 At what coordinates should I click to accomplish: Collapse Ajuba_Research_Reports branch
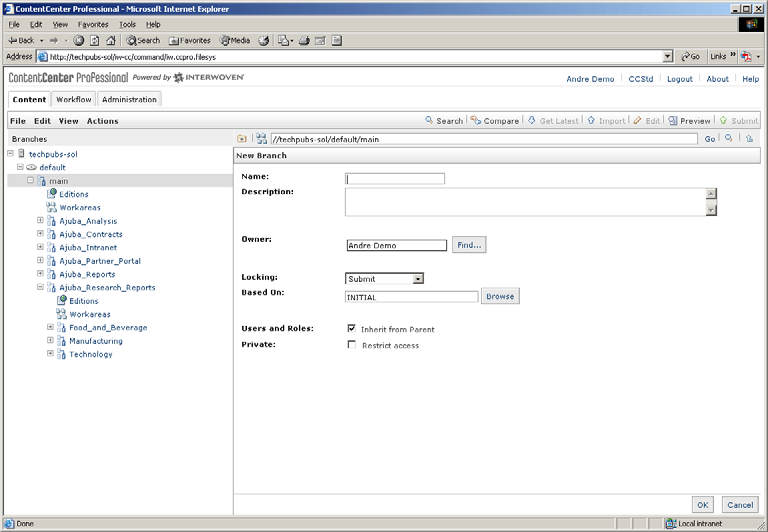40,287
